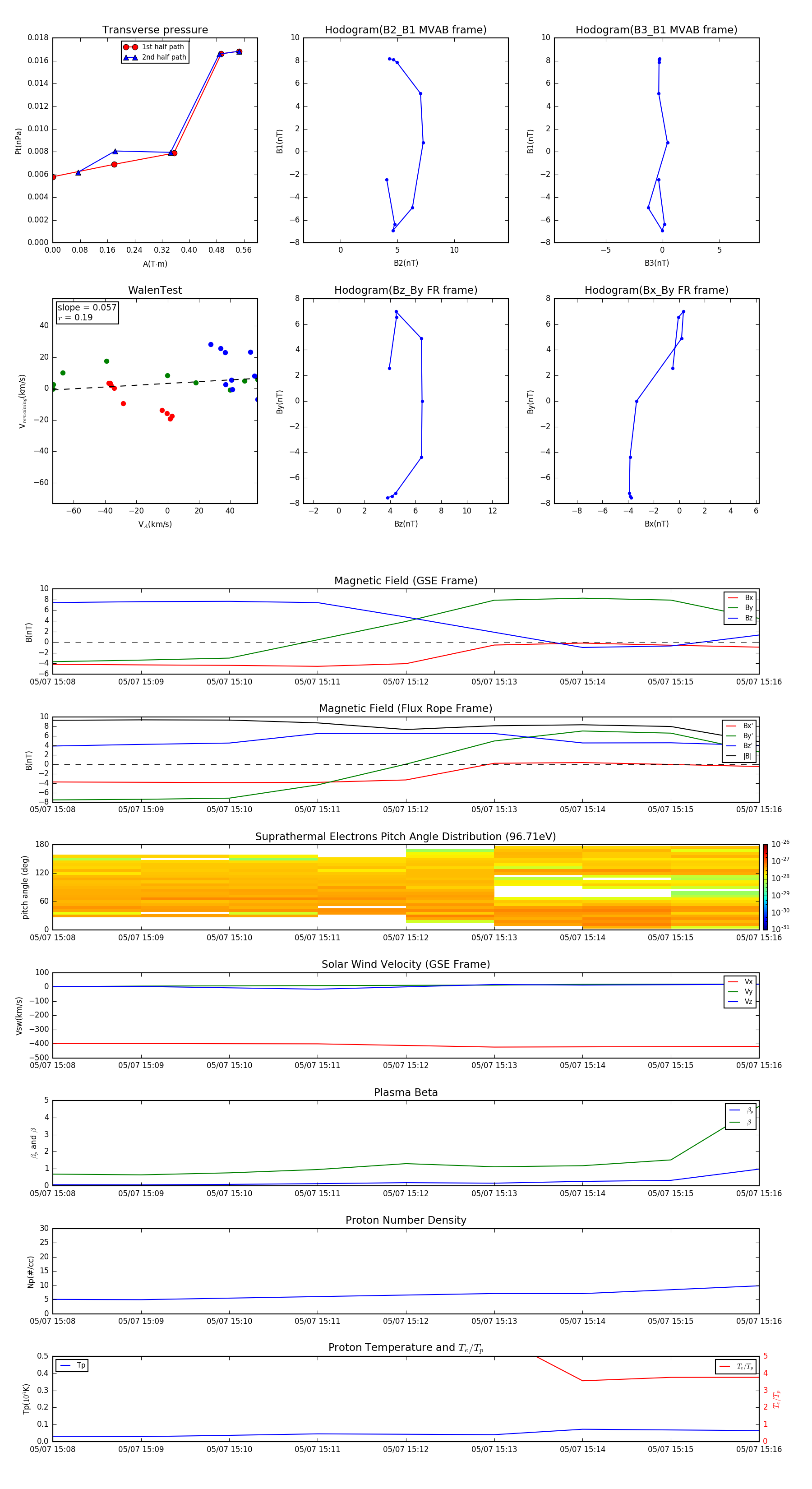The height and width of the screenshot is (1489, 812).
Task: Click the β legend entry in Plasma Beta
Action: tap(741, 1122)
